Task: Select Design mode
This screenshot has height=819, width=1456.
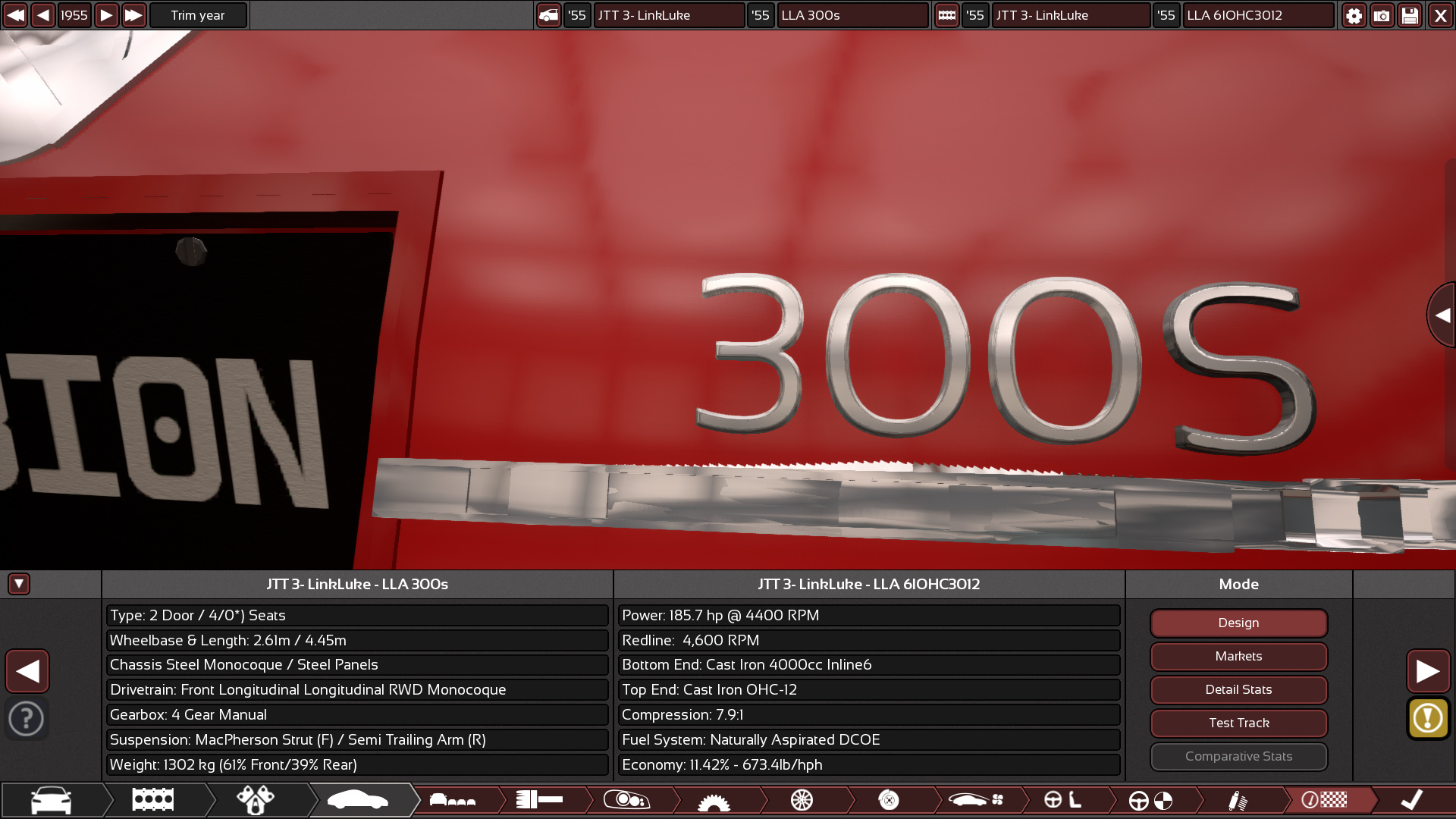Action: click(x=1238, y=623)
